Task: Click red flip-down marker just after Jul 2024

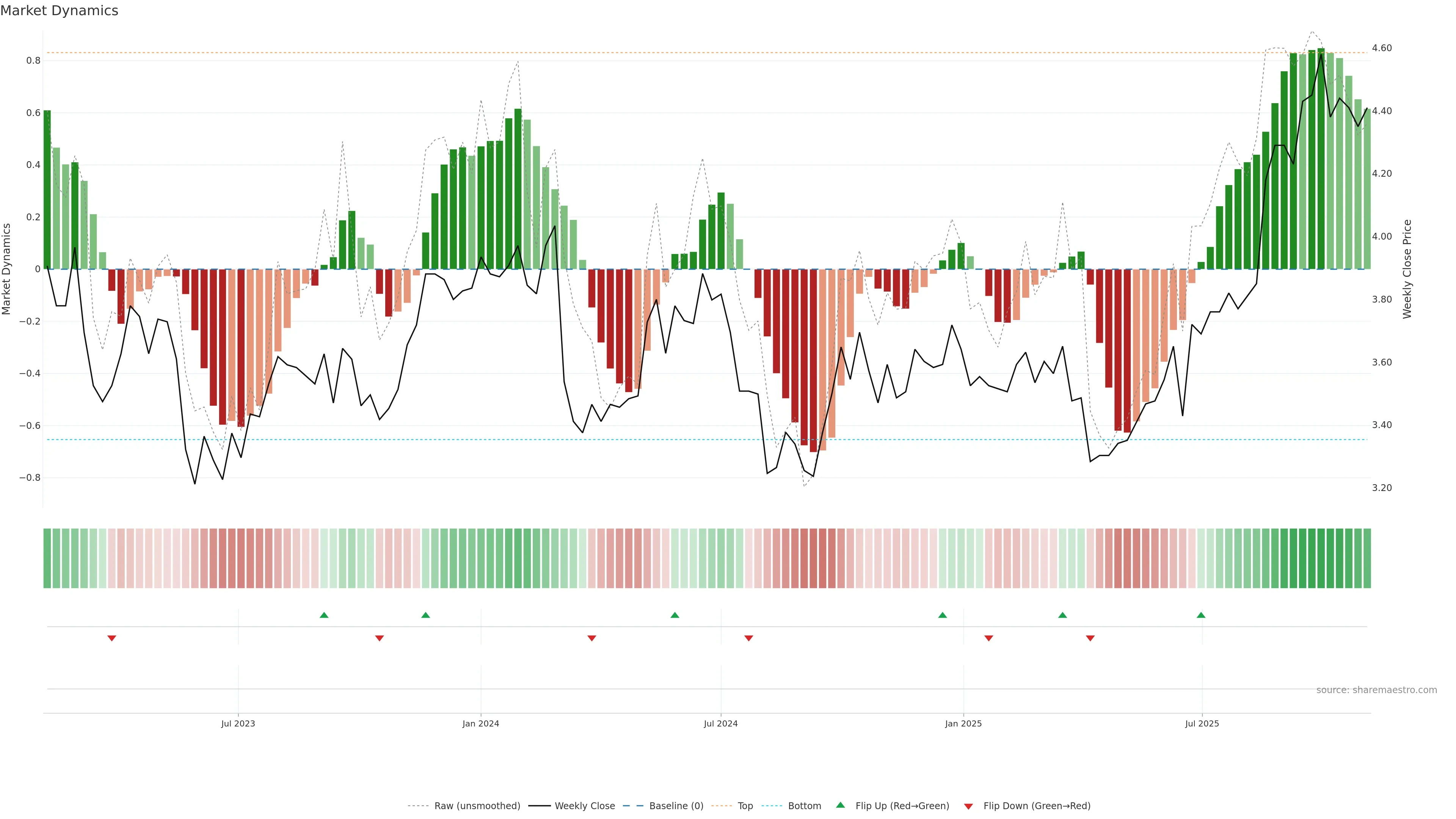Action: pos(749,638)
